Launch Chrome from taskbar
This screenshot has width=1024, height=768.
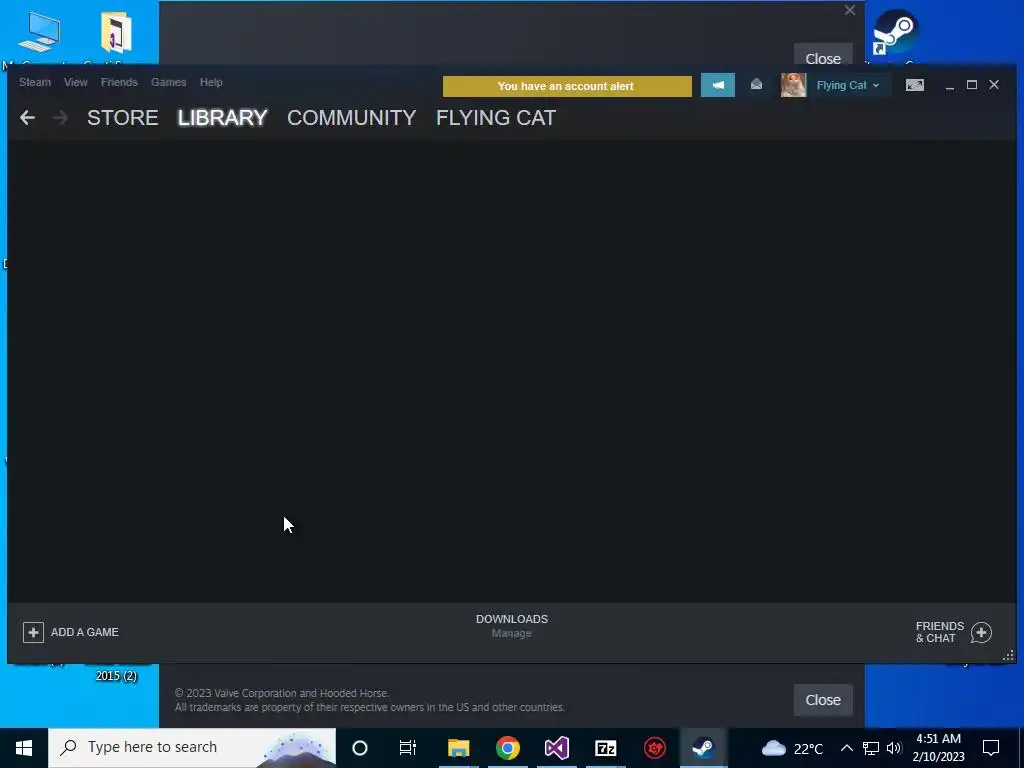[x=507, y=748]
